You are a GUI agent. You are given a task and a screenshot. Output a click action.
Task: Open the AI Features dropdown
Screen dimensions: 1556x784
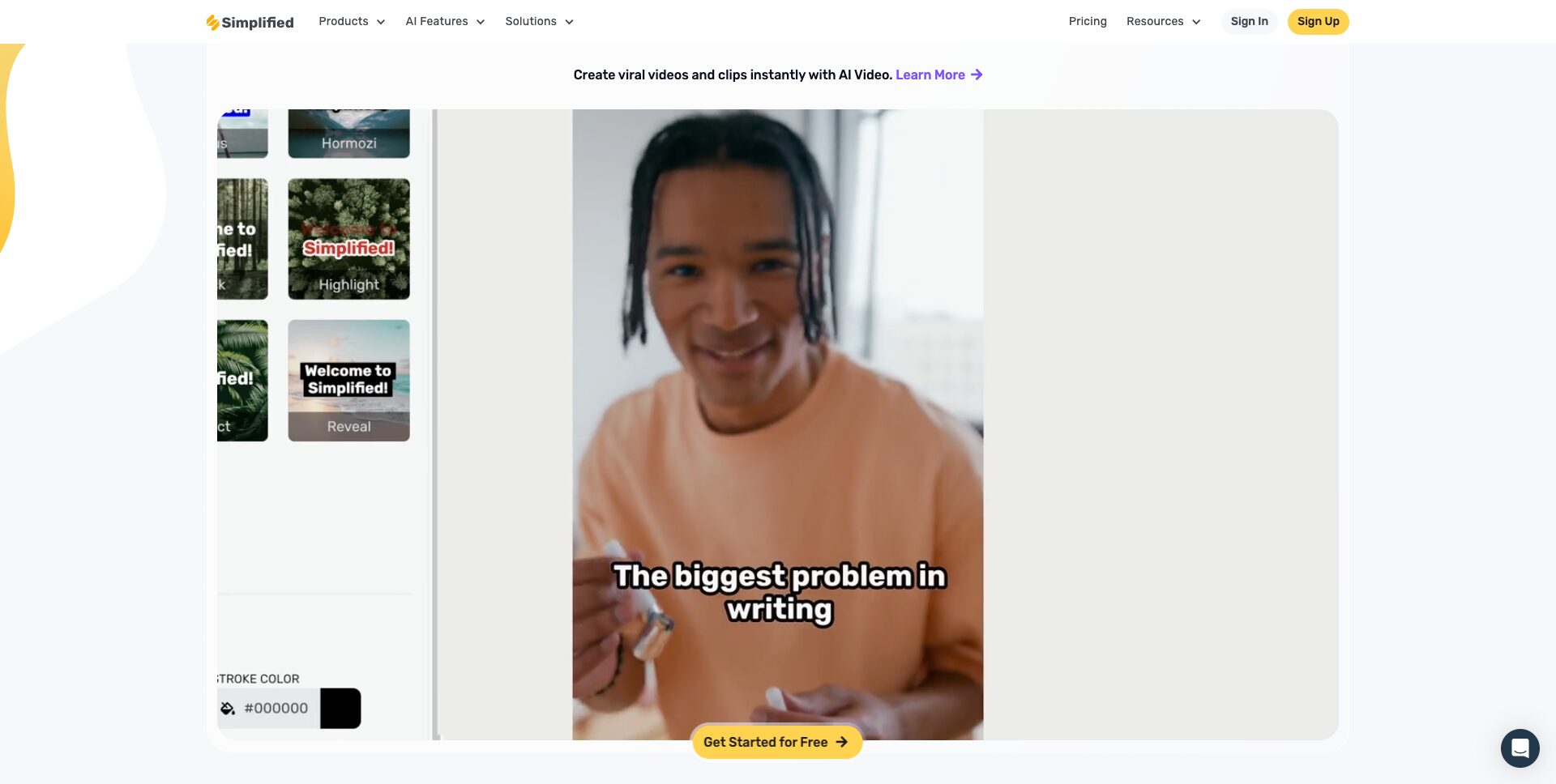point(444,22)
